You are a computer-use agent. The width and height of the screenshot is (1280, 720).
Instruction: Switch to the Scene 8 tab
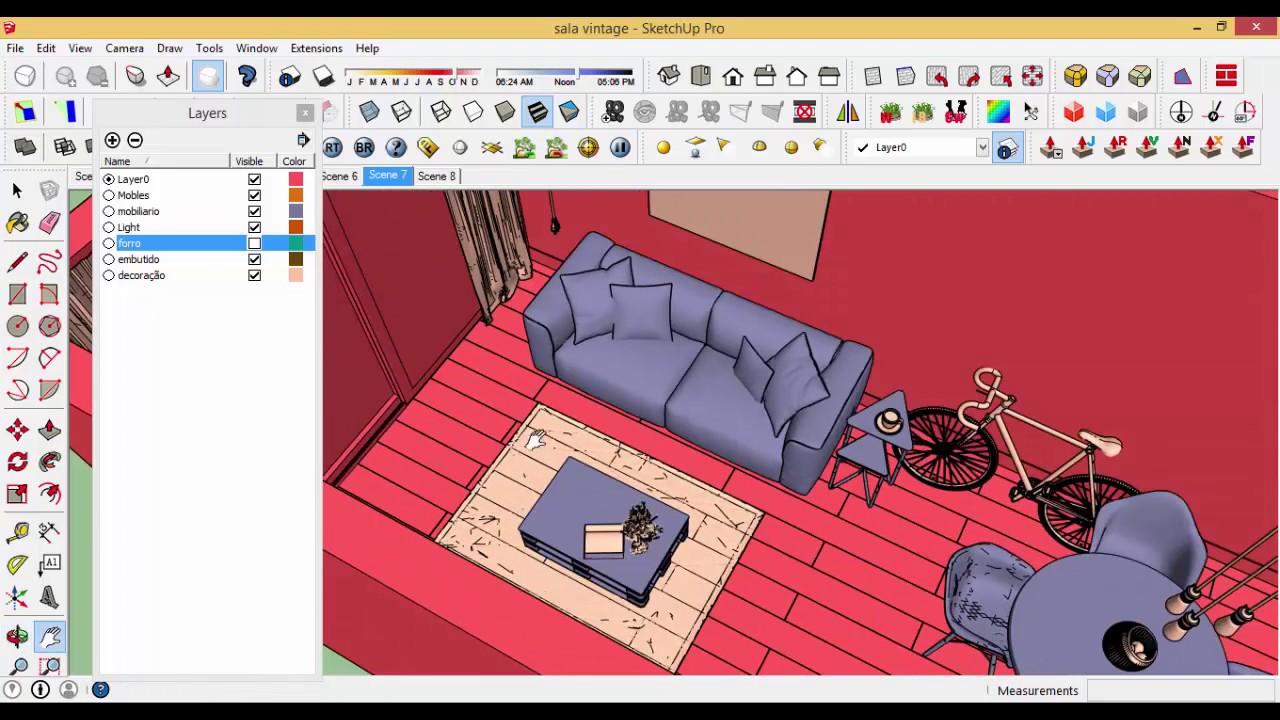[x=436, y=176]
